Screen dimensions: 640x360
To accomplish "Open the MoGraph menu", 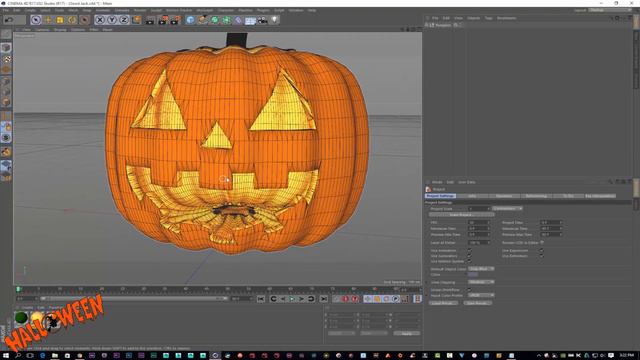I will pyautogui.click(x=204, y=10).
